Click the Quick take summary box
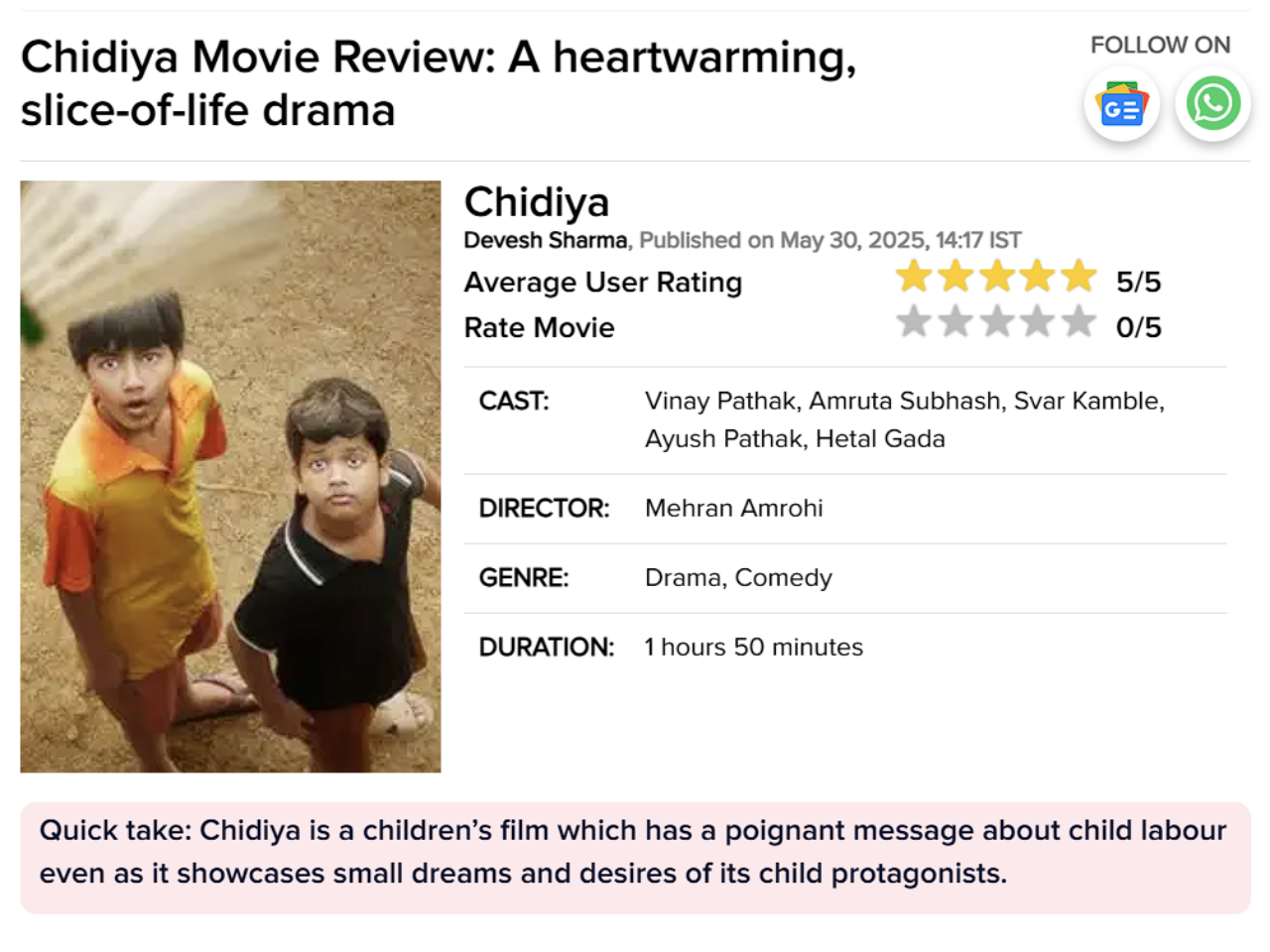Screen dimensions: 1270x952 pos(635,853)
